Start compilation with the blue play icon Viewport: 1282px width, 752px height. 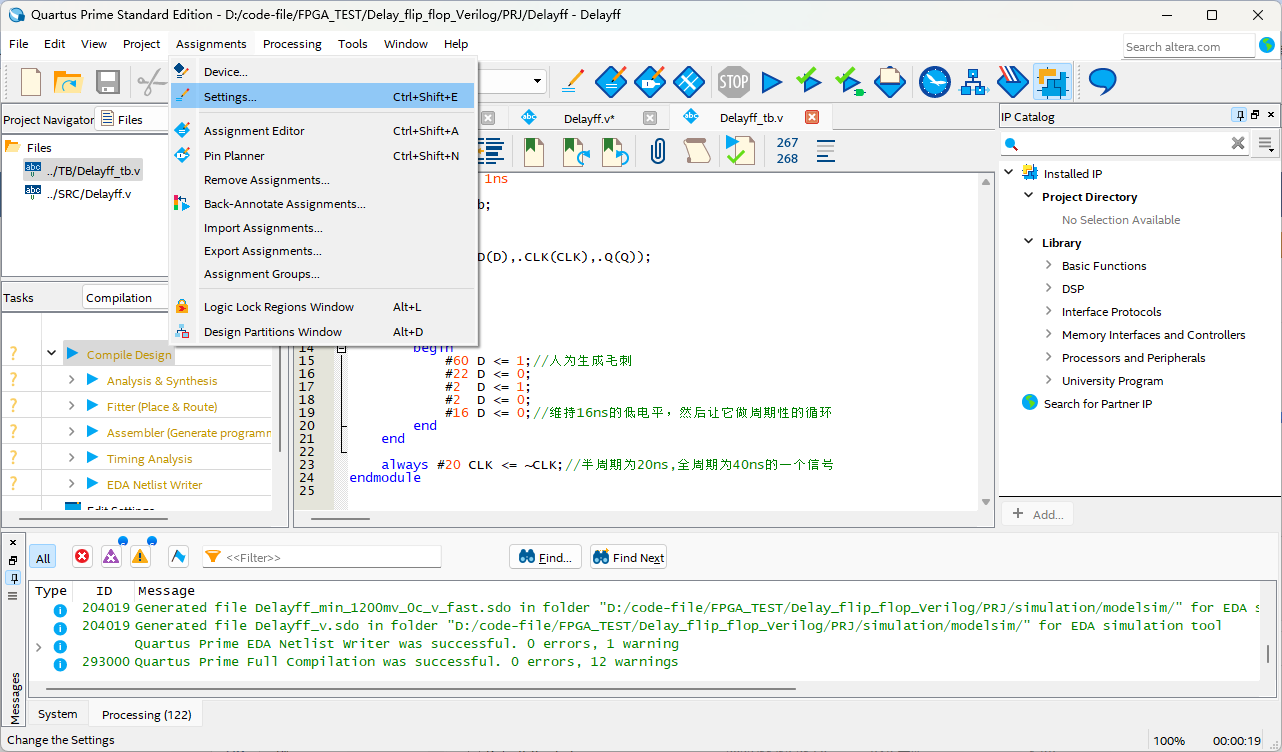coord(771,82)
